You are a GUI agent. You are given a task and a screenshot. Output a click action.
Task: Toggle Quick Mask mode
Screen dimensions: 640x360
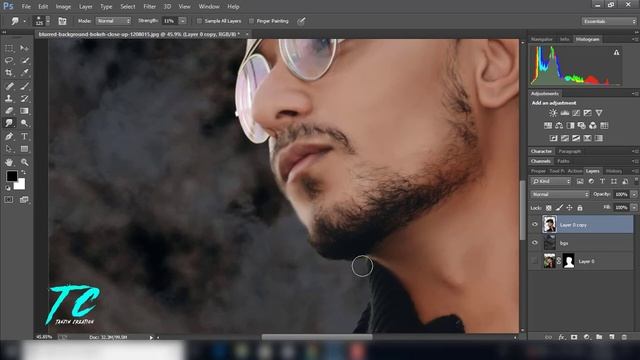click(x=9, y=200)
